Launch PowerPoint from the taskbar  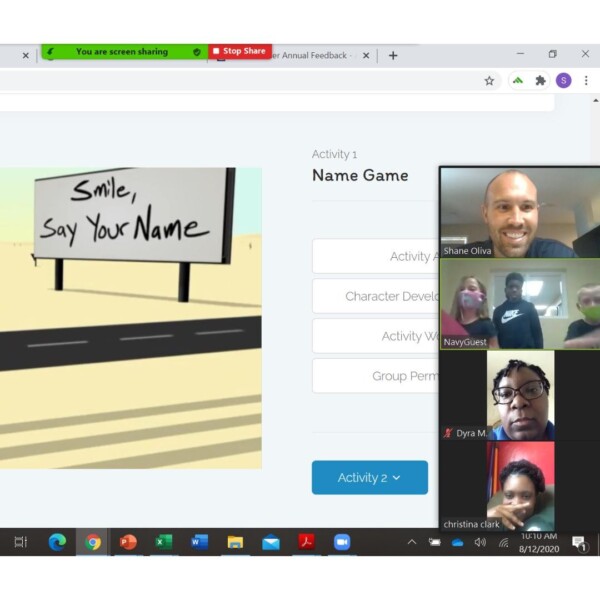pyautogui.click(x=128, y=542)
